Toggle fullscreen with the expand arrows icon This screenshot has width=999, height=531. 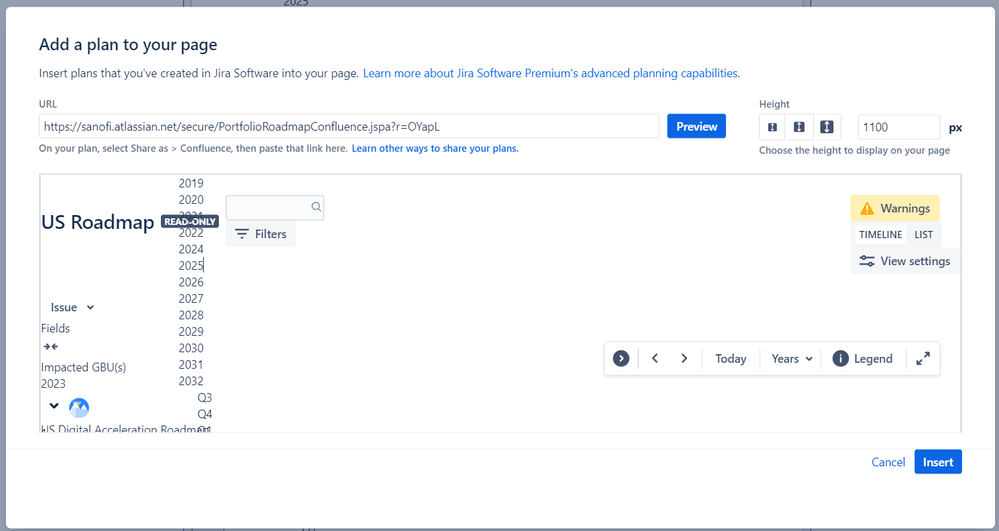tap(923, 359)
